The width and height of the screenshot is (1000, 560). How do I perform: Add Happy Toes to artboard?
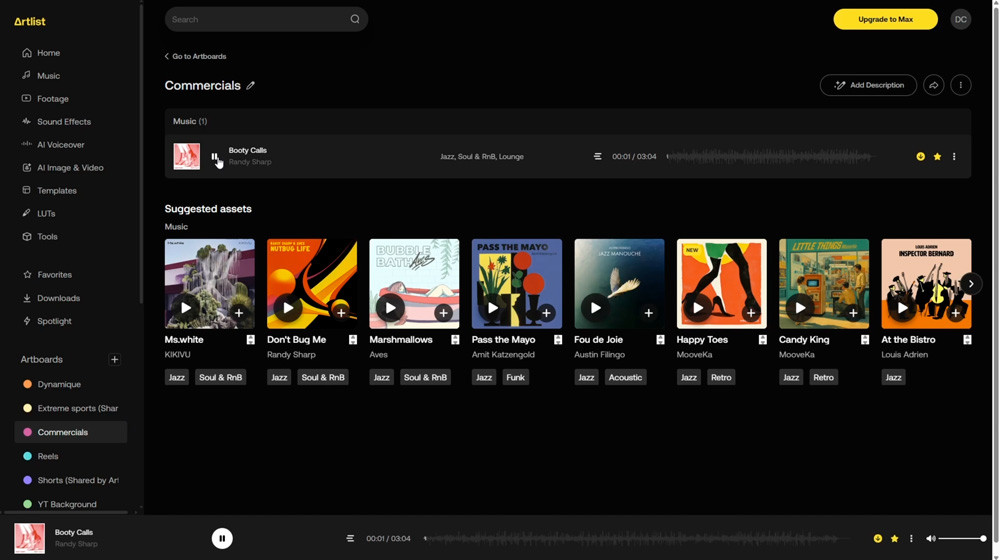(x=751, y=313)
